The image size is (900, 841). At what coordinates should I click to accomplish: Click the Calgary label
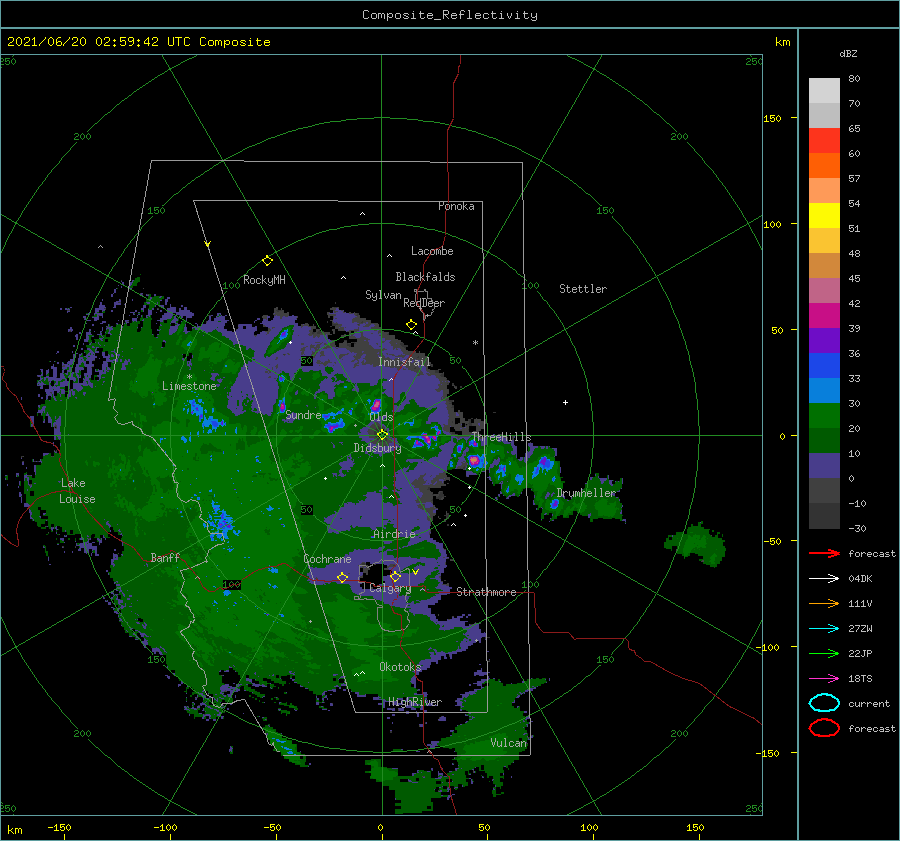(390, 588)
